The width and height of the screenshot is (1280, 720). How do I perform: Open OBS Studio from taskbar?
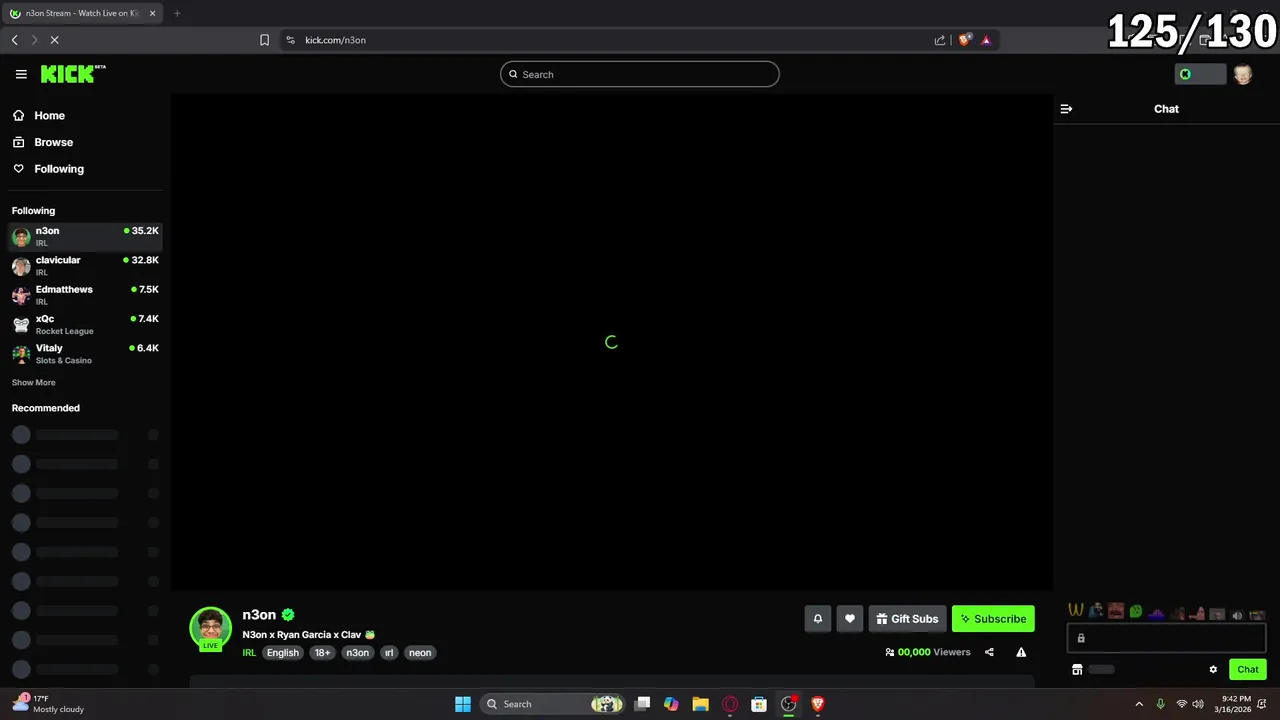coord(789,704)
